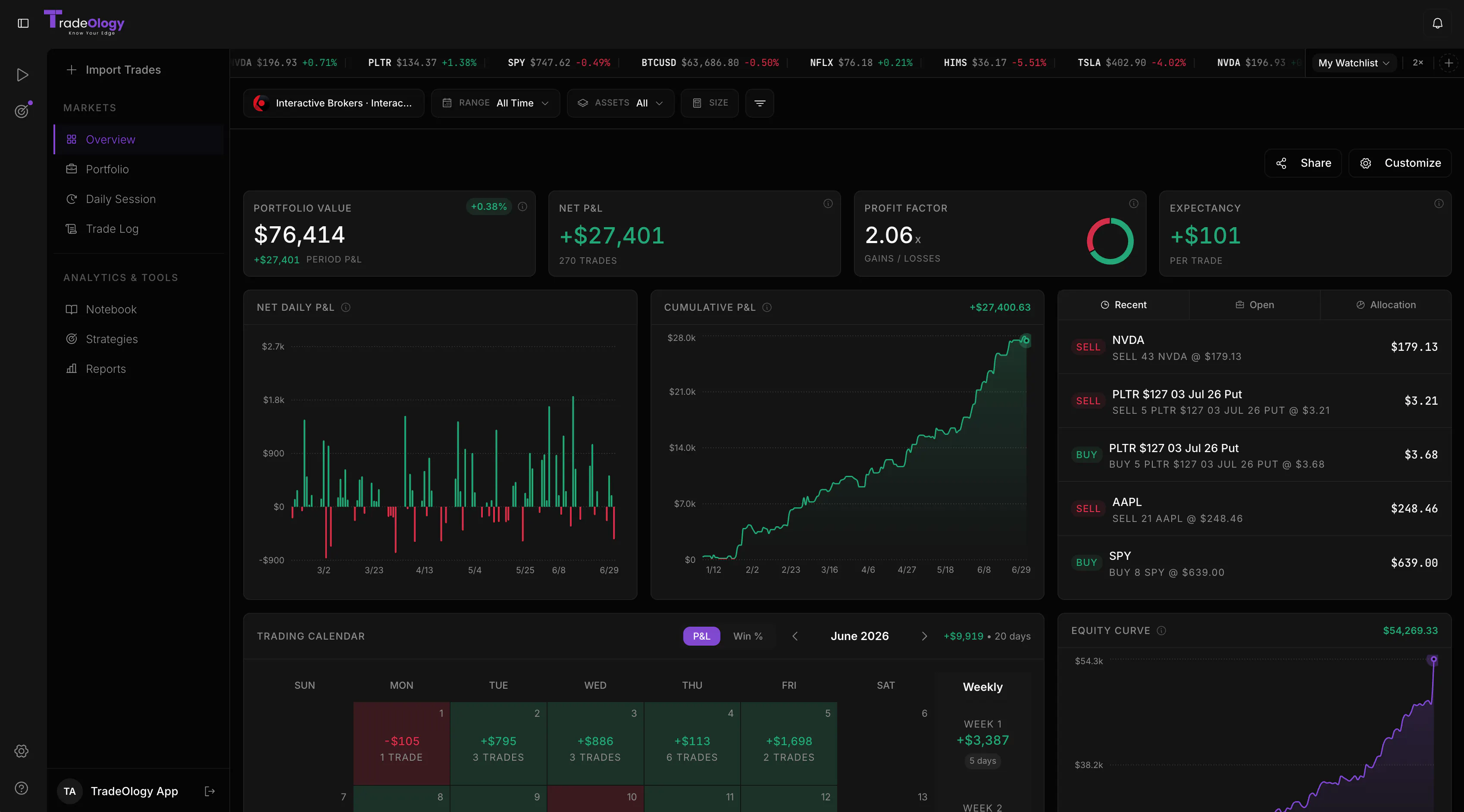Click Import Trades
1464x812 pixels.
(x=114, y=70)
